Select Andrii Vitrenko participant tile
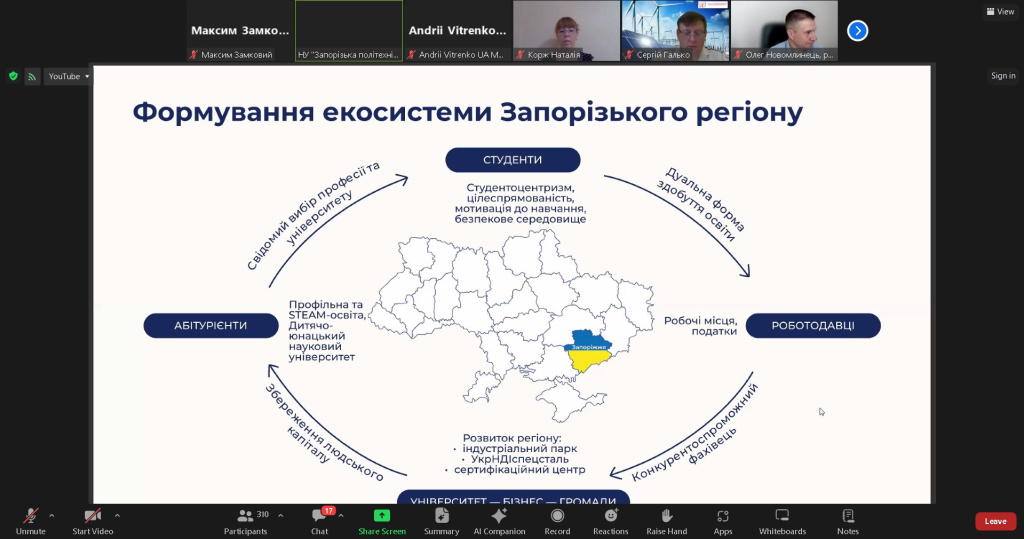1024x539 pixels. (457, 31)
